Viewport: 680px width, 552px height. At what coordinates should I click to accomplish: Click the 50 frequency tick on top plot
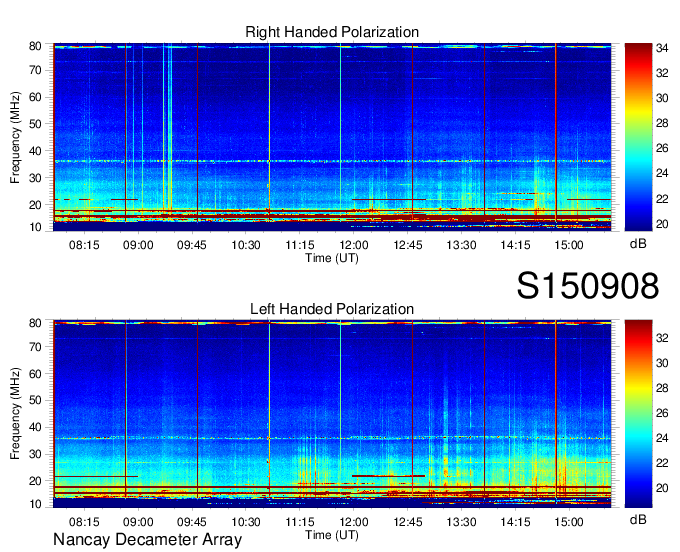(x=35, y=124)
